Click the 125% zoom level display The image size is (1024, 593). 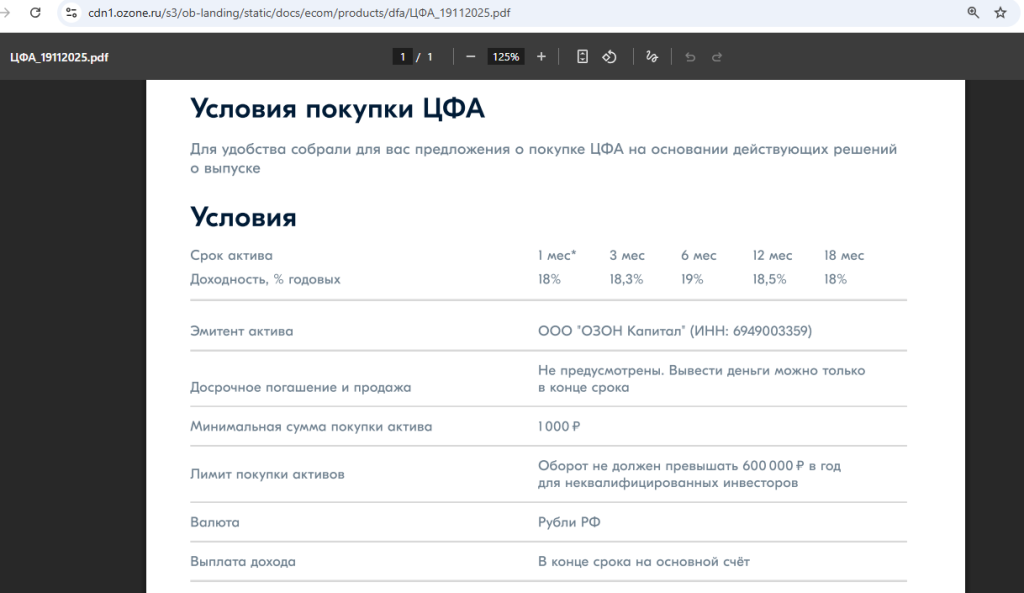coord(505,57)
